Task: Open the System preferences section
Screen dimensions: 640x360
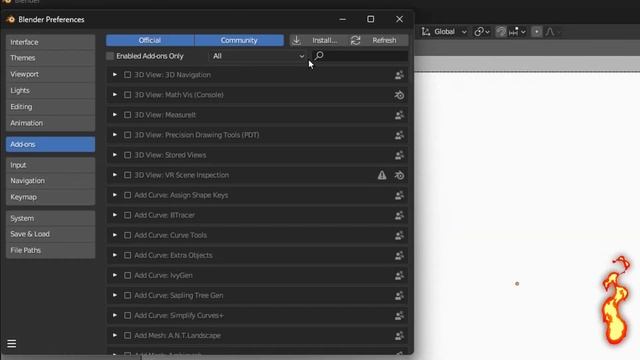Action: point(51,218)
